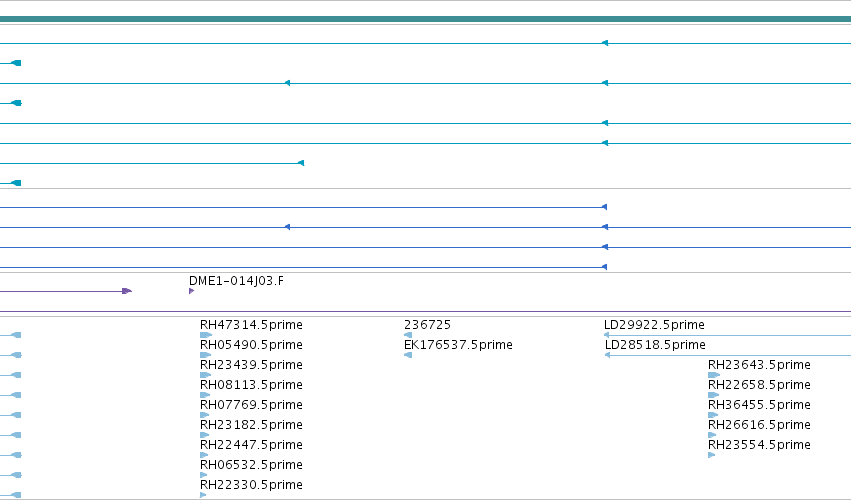This screenshot has width=851, height=500.
Task: Select the 236725 feature label
Action: point(428,325)
